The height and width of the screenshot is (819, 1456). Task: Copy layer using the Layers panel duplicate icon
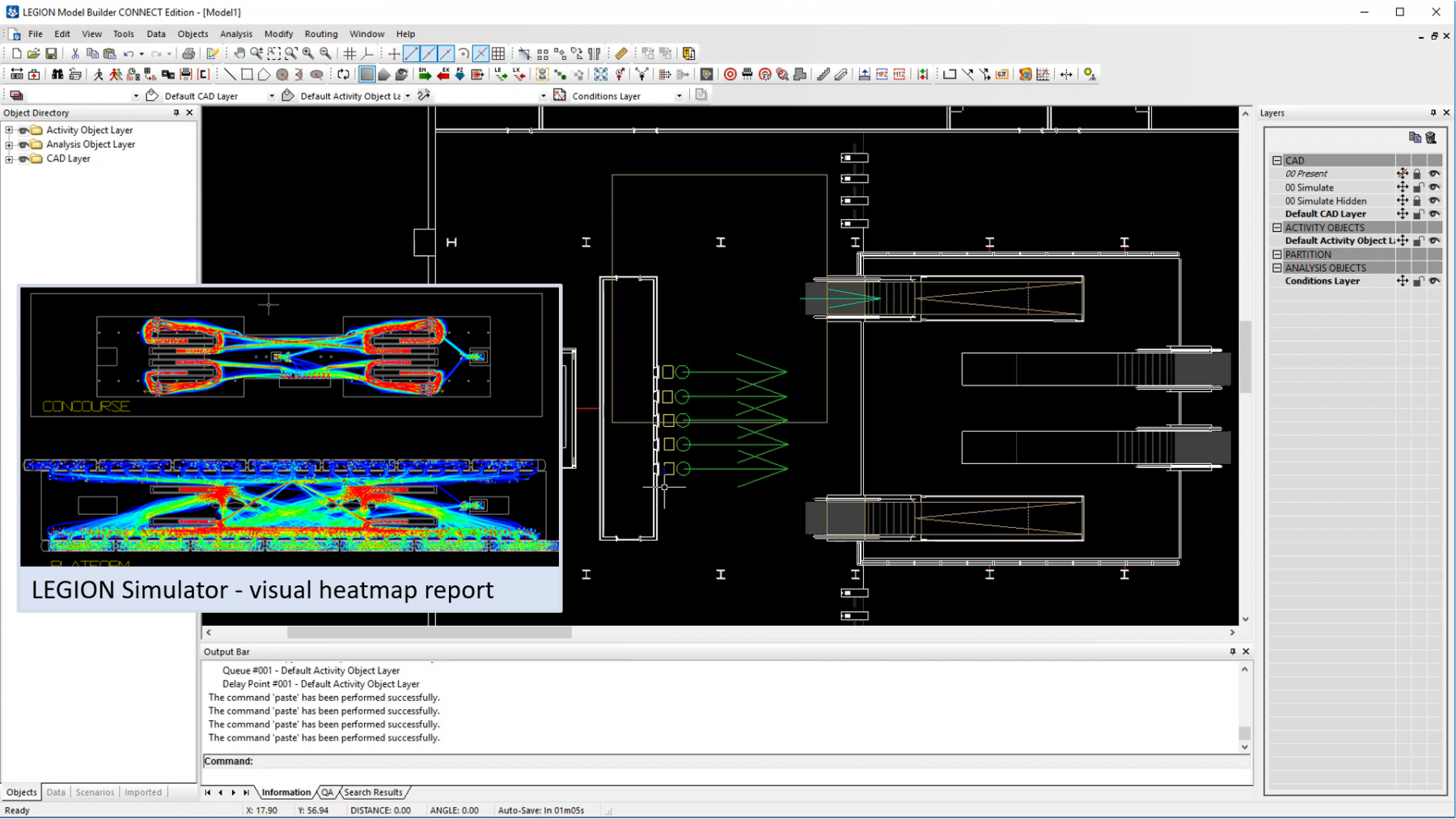coord(1415,137)
